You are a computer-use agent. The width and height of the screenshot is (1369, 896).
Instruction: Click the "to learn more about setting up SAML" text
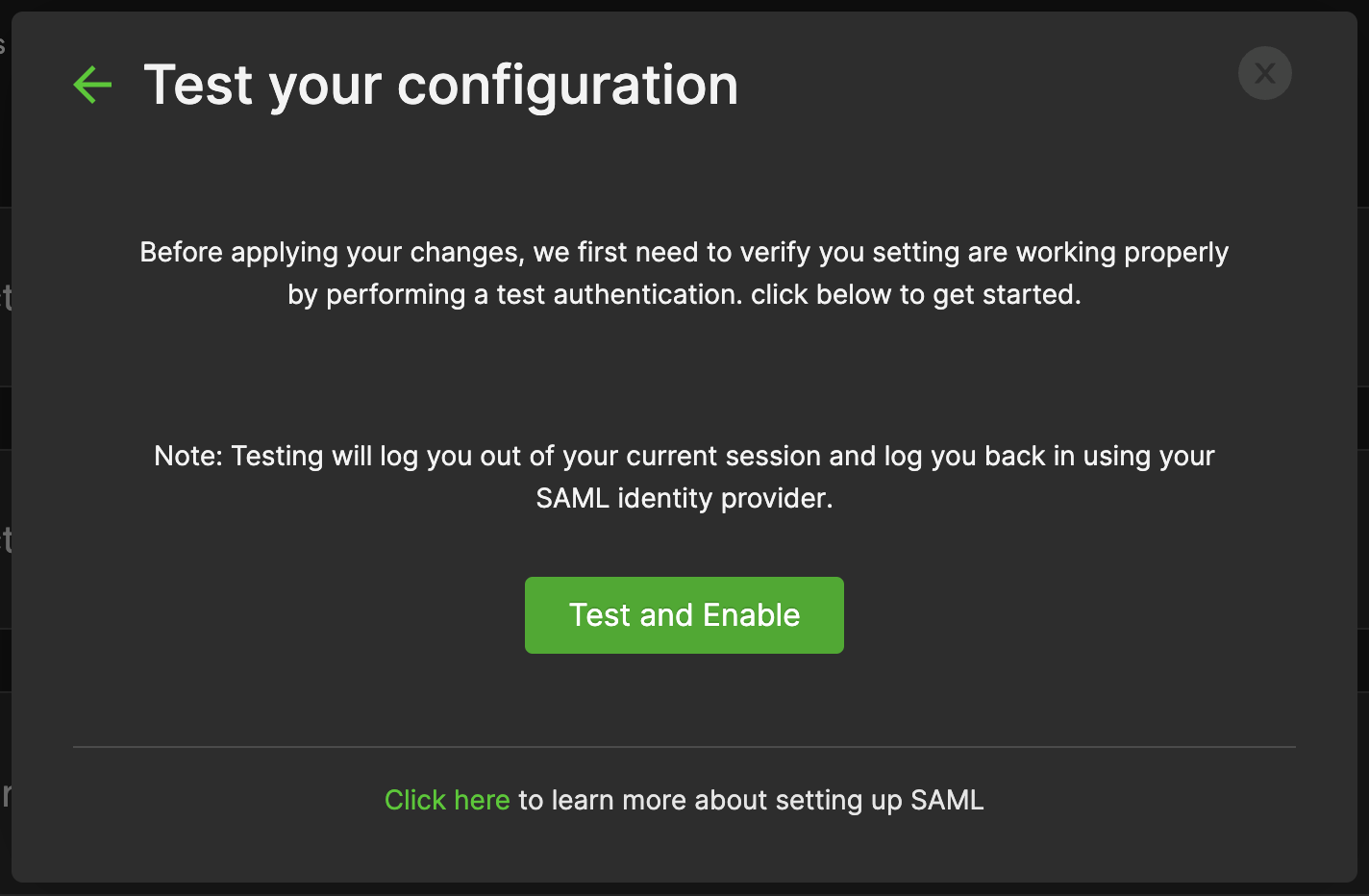751,800
